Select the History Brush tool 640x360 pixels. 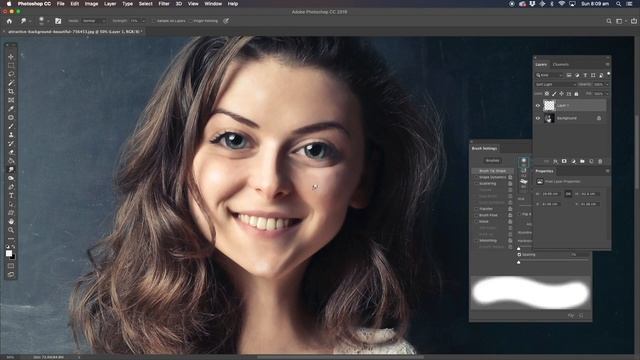(x=11, y=143)
